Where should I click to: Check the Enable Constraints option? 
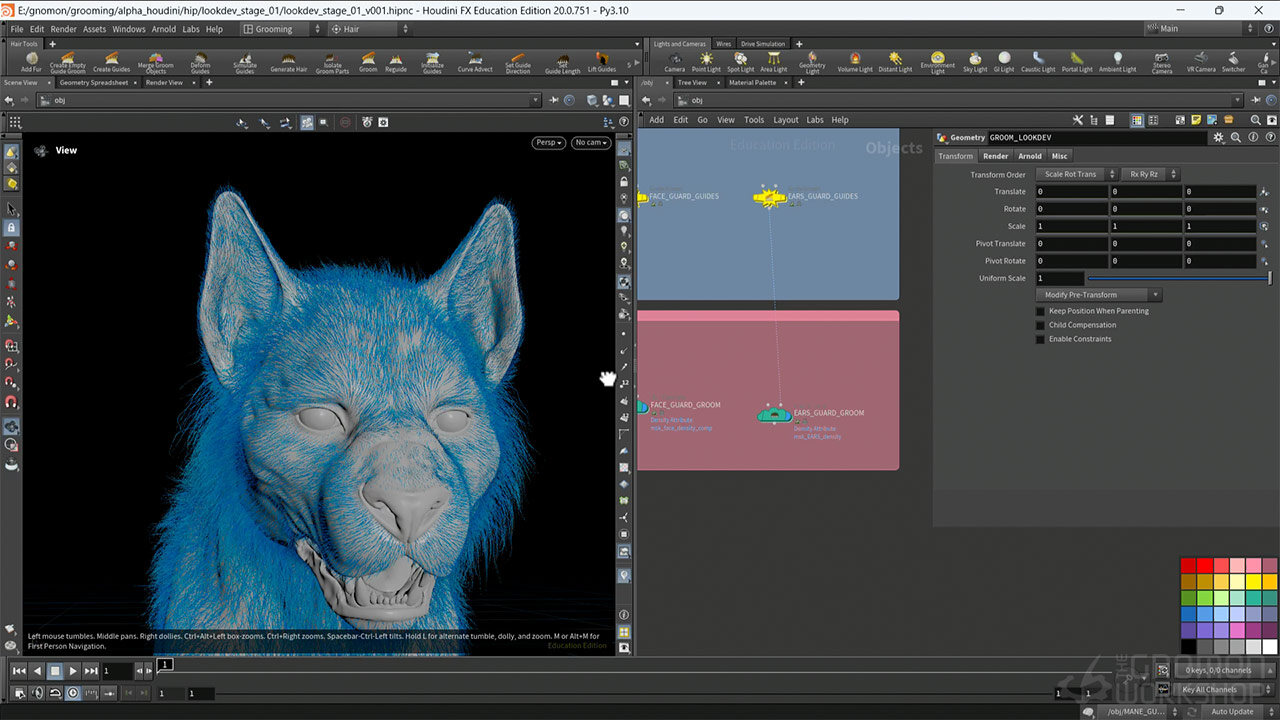tap(1040, 339)
